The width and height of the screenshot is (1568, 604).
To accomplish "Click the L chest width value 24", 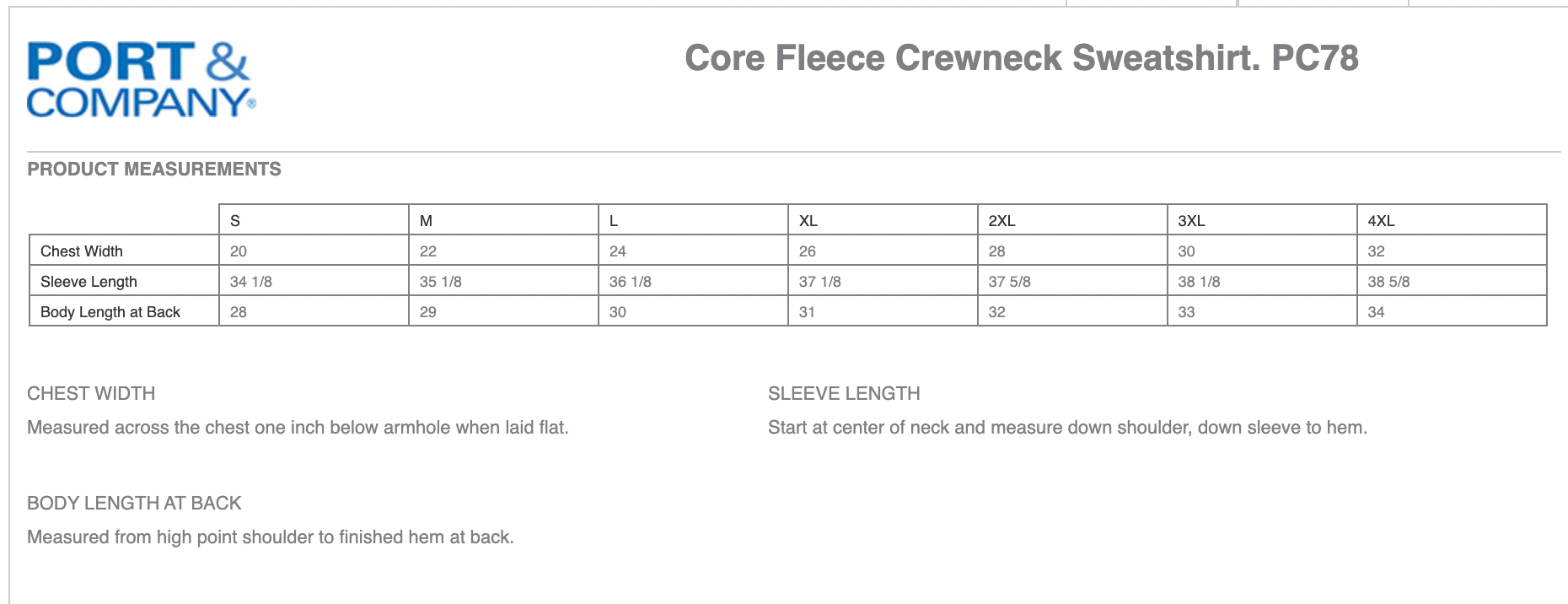I will 618,251.
